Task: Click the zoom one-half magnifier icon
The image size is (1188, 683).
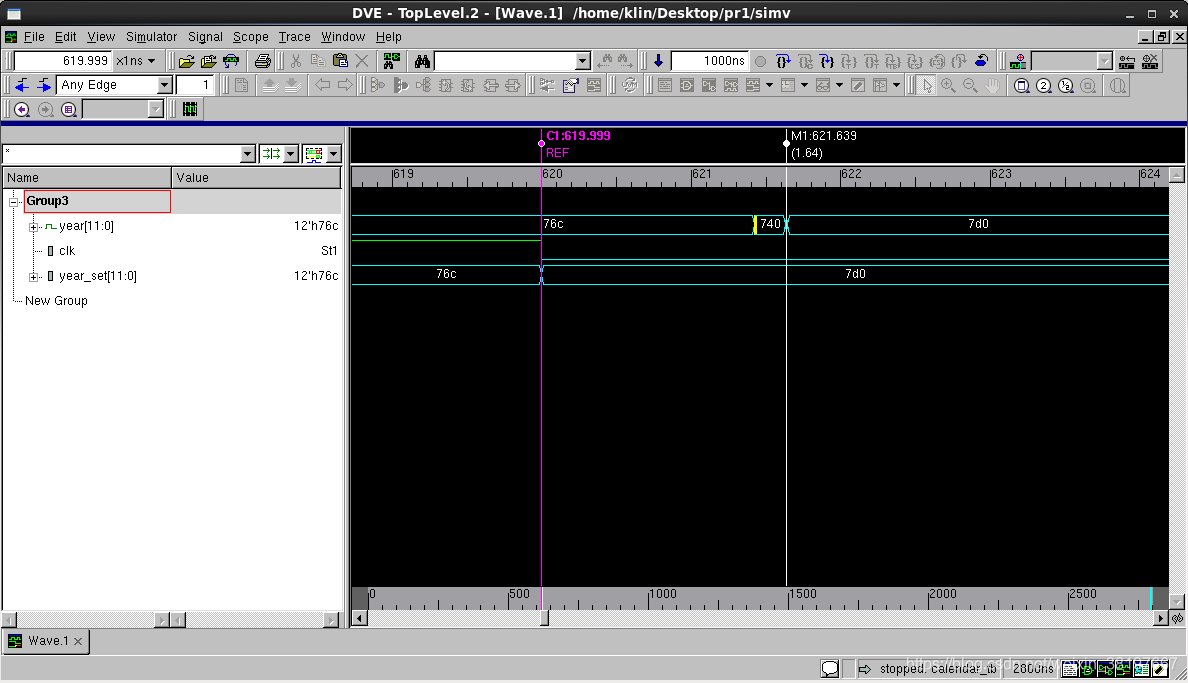Action: (x=1065, y=86)
